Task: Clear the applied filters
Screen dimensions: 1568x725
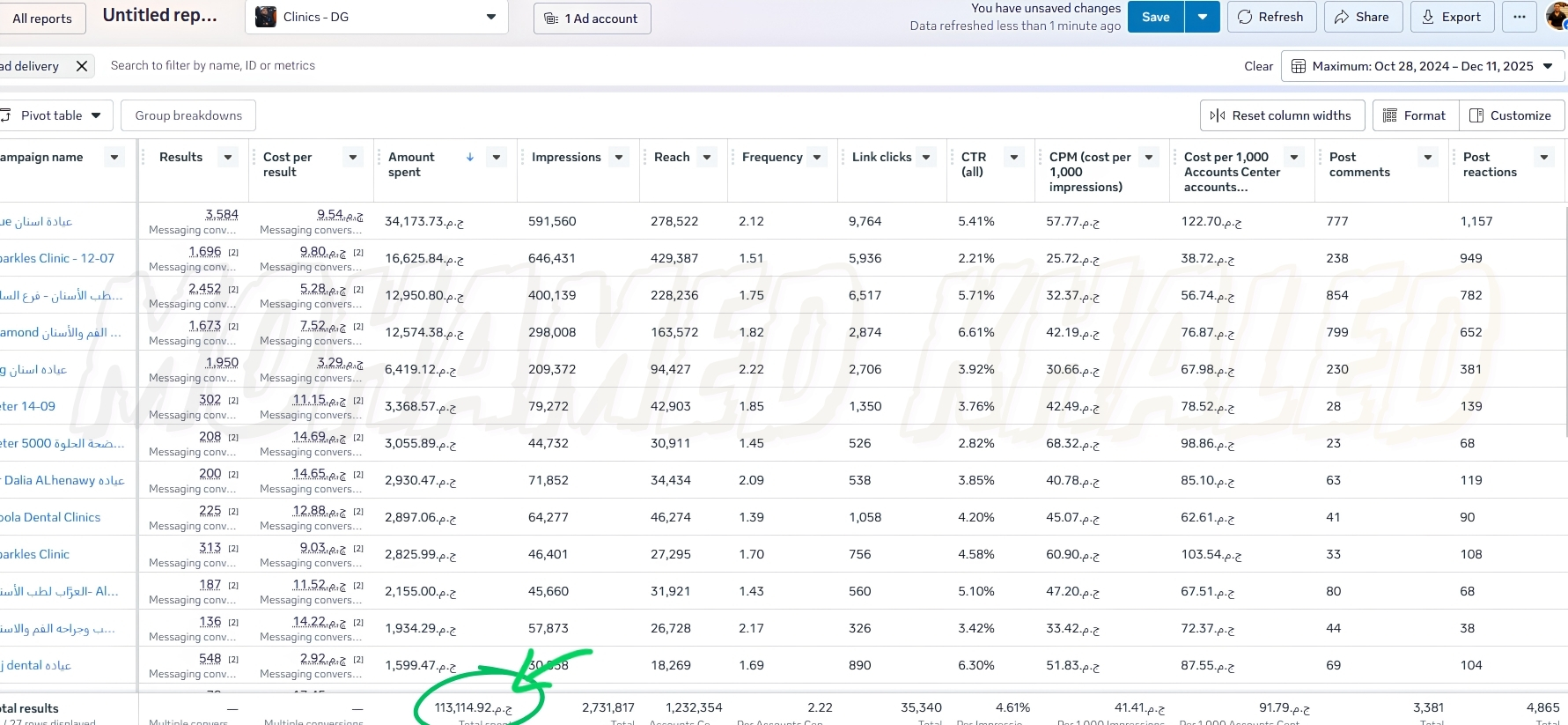Action: point(1258,66)
